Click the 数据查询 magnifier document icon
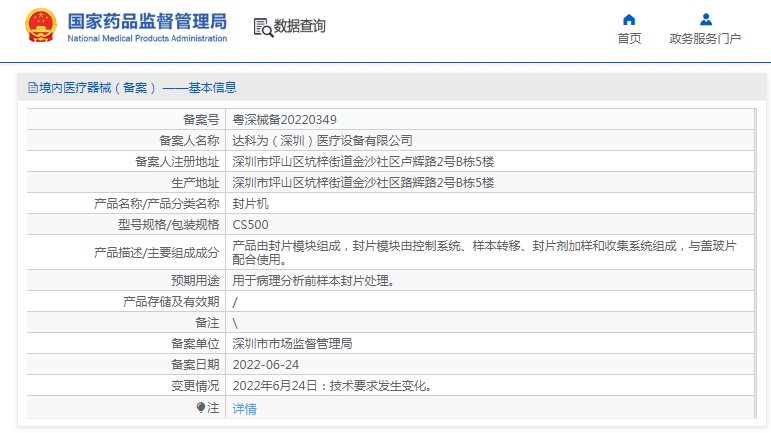Image resolution: width=771 pixels, height=433 pixels. coord(263,27)
